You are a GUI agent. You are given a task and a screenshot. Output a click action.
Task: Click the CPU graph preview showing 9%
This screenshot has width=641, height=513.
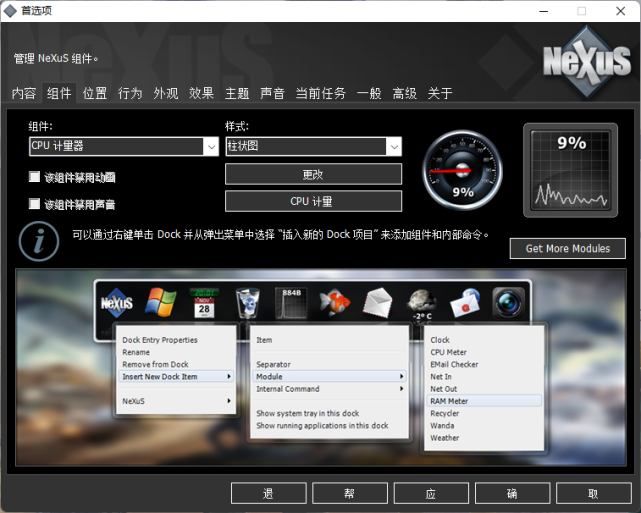tap(570, 170)
